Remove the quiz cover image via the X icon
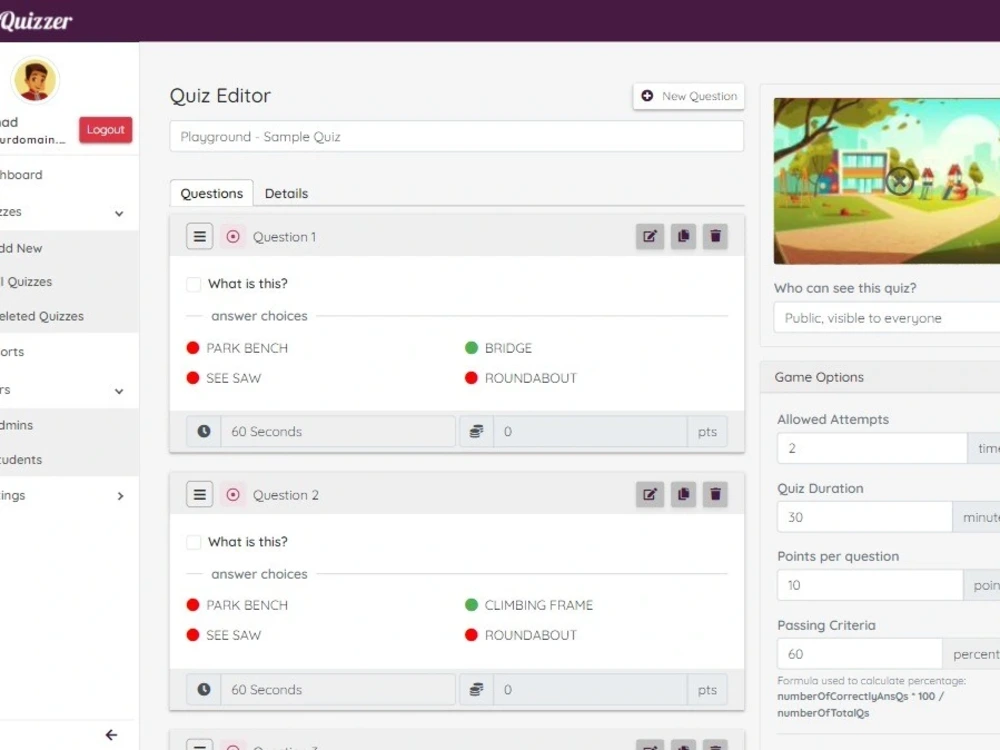The image size is (1000, 750). [x=899, y=181]
